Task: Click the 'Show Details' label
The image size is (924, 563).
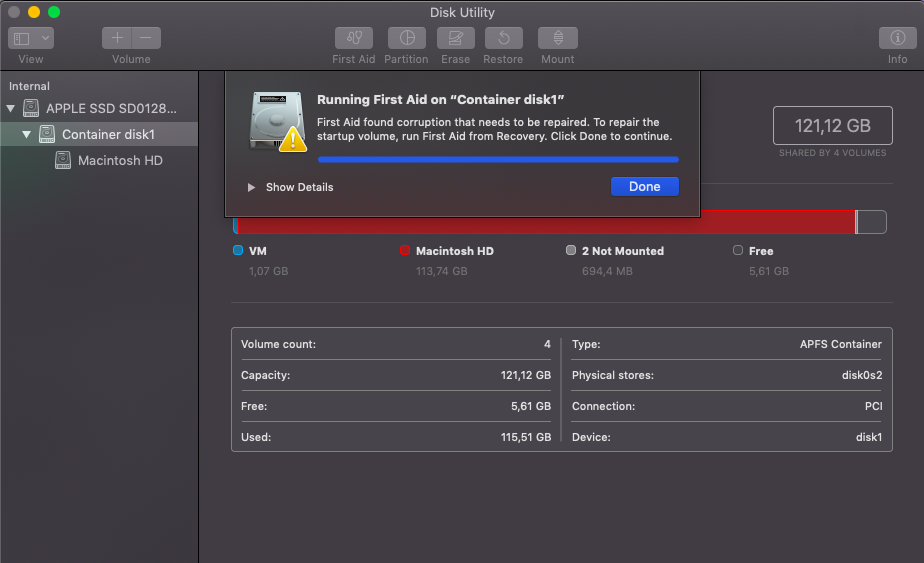Action: tap(299, 187)
